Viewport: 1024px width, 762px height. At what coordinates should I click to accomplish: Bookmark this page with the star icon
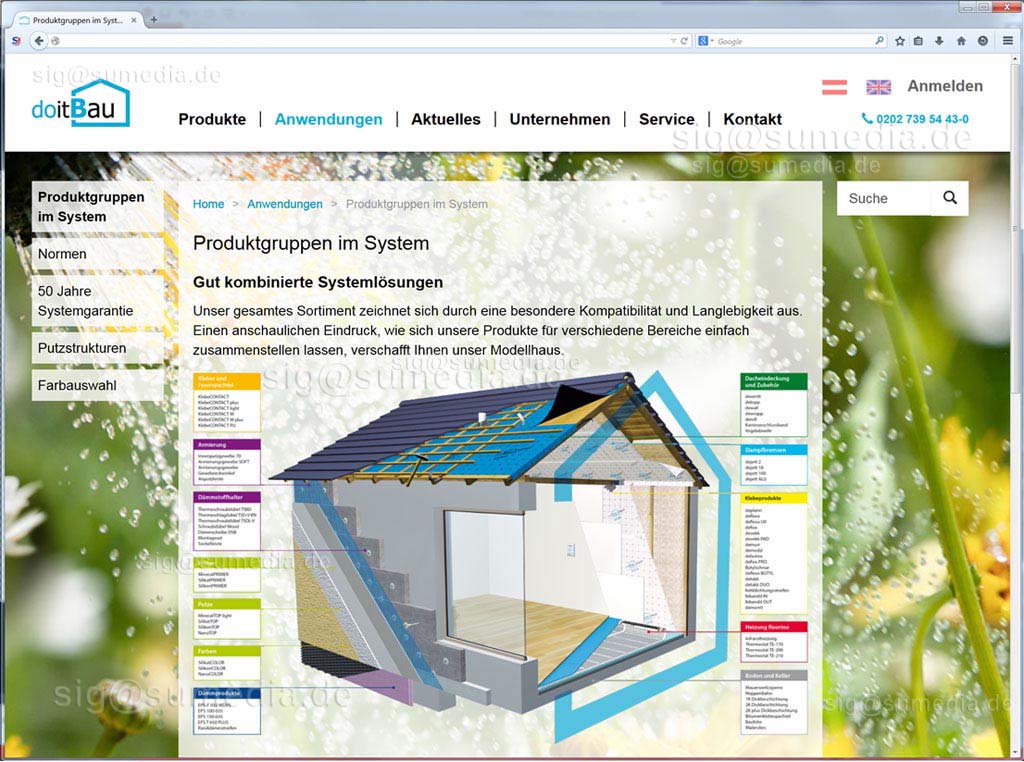[900, 41]
